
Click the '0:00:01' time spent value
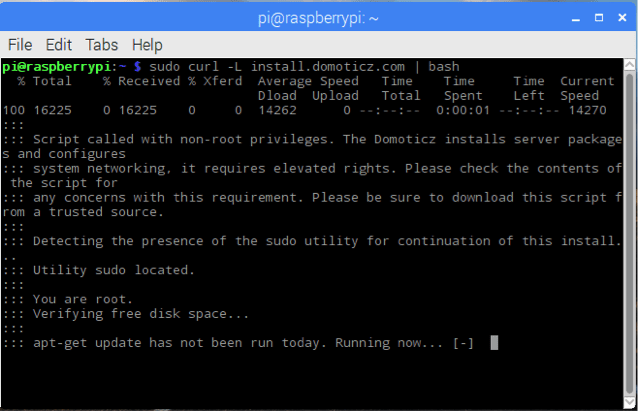pos(463,110)
